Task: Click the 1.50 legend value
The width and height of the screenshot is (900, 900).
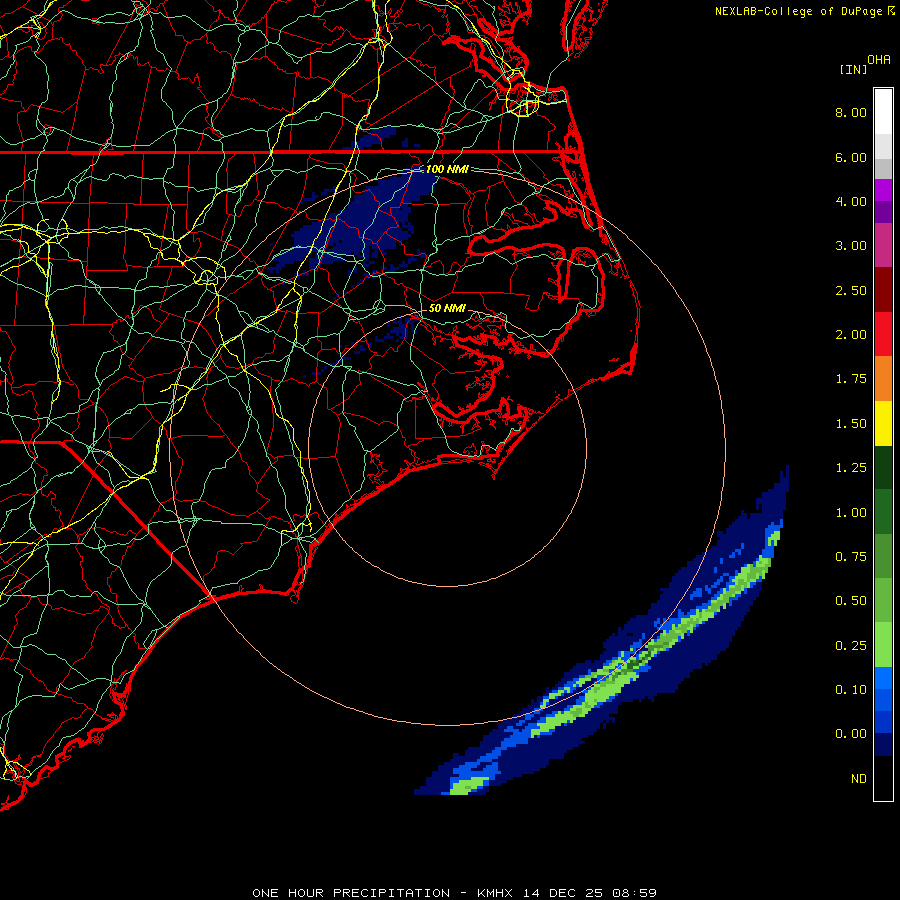Action: 851,424
